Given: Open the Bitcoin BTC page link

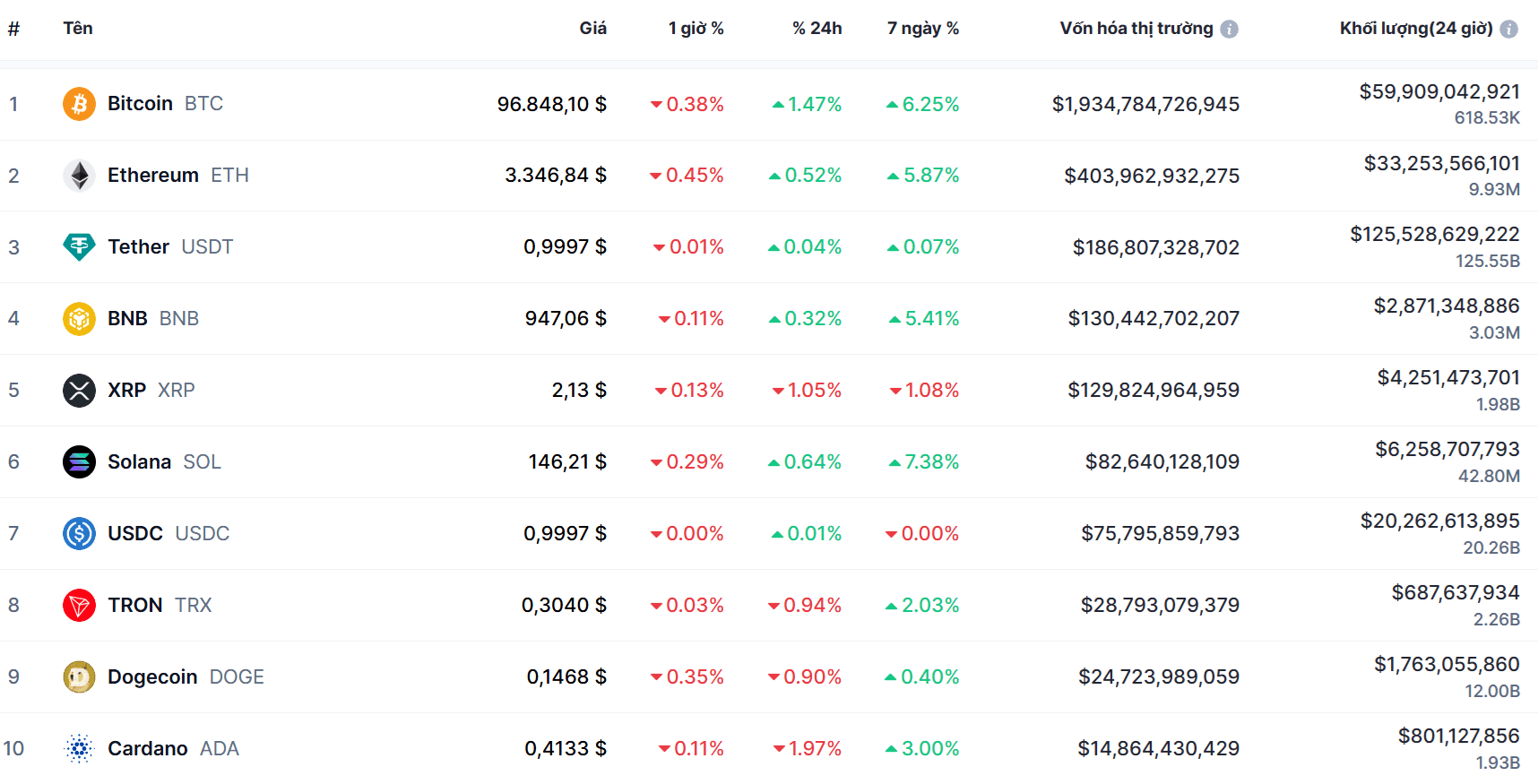Looking at the screenshot, I should point(165,104).
